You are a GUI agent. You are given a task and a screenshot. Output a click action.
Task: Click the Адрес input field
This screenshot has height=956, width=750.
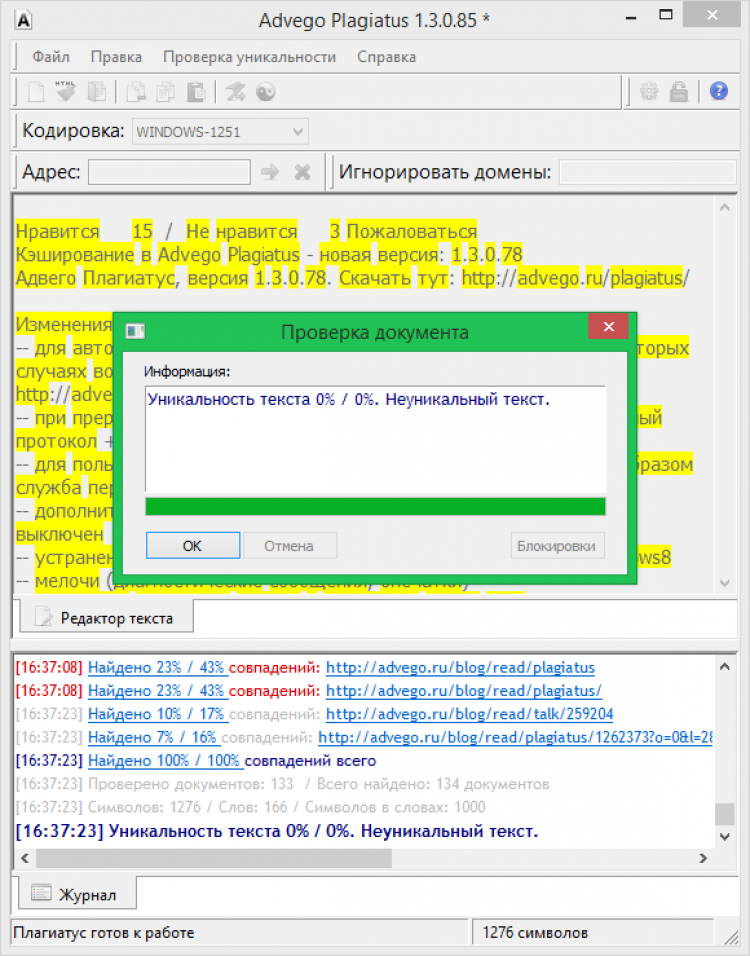click(170, 172)
